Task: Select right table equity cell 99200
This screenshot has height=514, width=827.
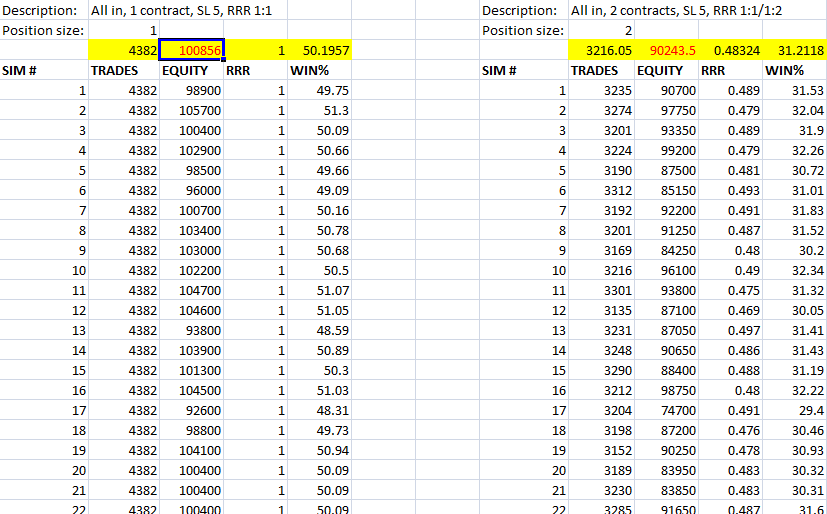Action: tap(667, 151)
